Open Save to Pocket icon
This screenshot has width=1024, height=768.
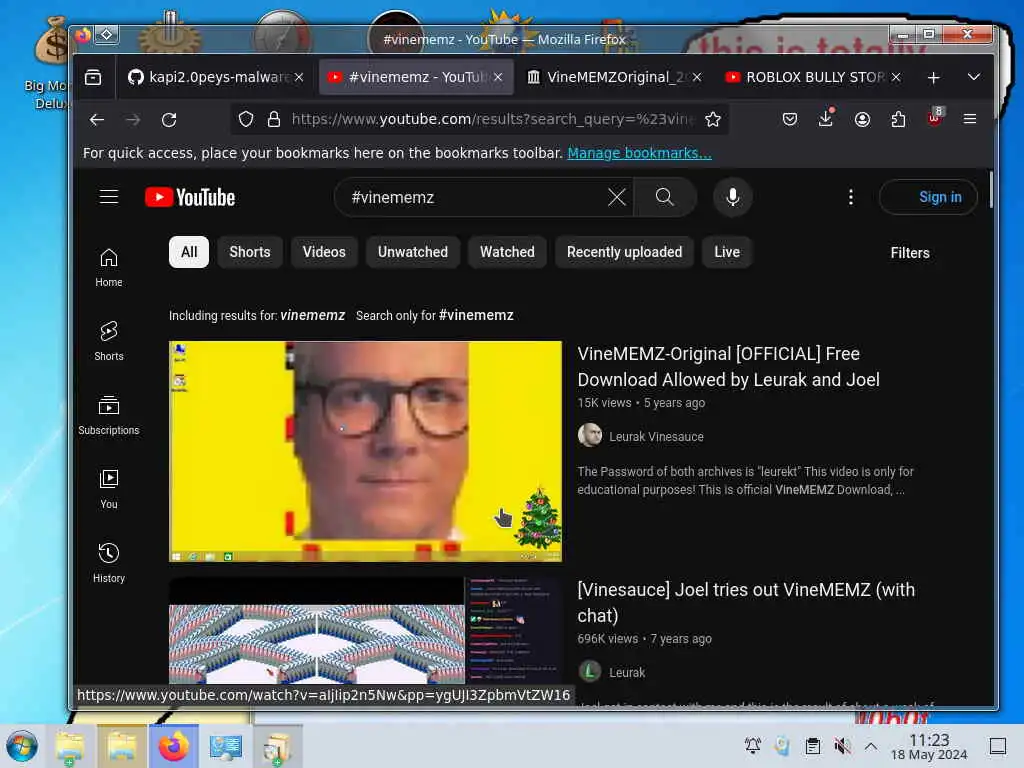point(790,119)
